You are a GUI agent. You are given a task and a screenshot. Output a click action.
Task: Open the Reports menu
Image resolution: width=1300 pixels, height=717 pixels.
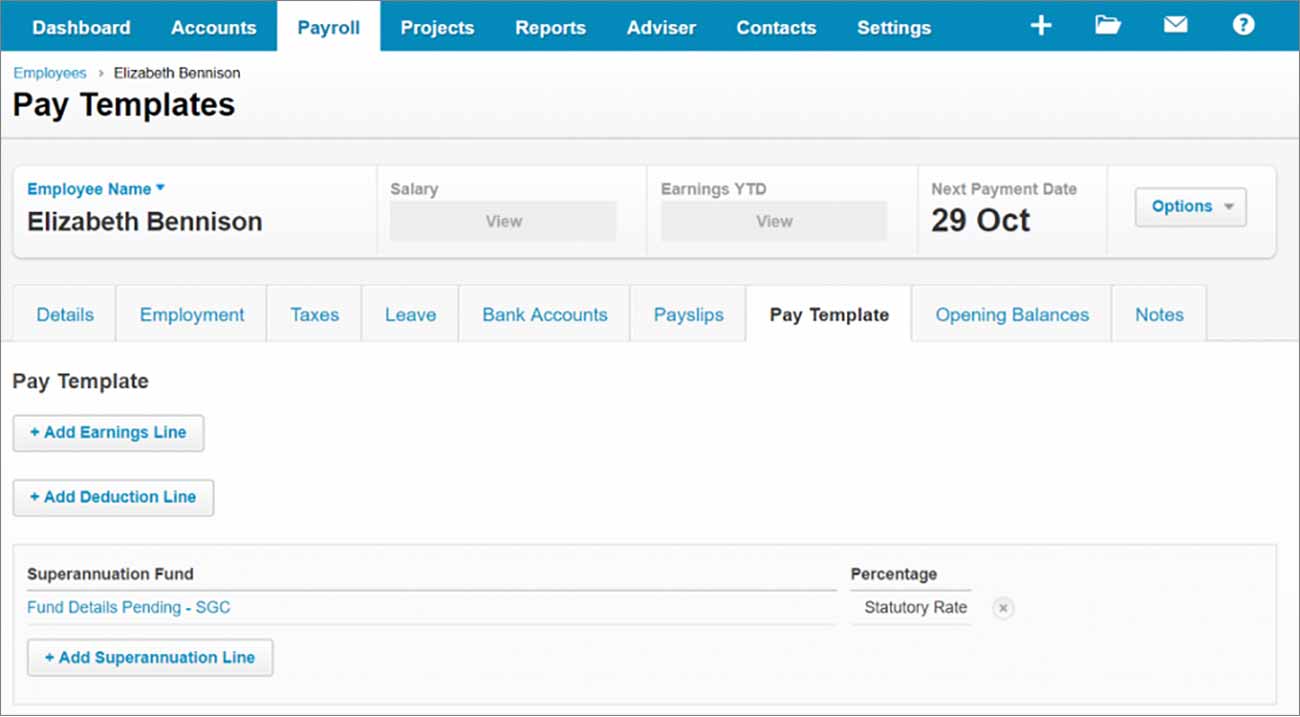(550, 27)
